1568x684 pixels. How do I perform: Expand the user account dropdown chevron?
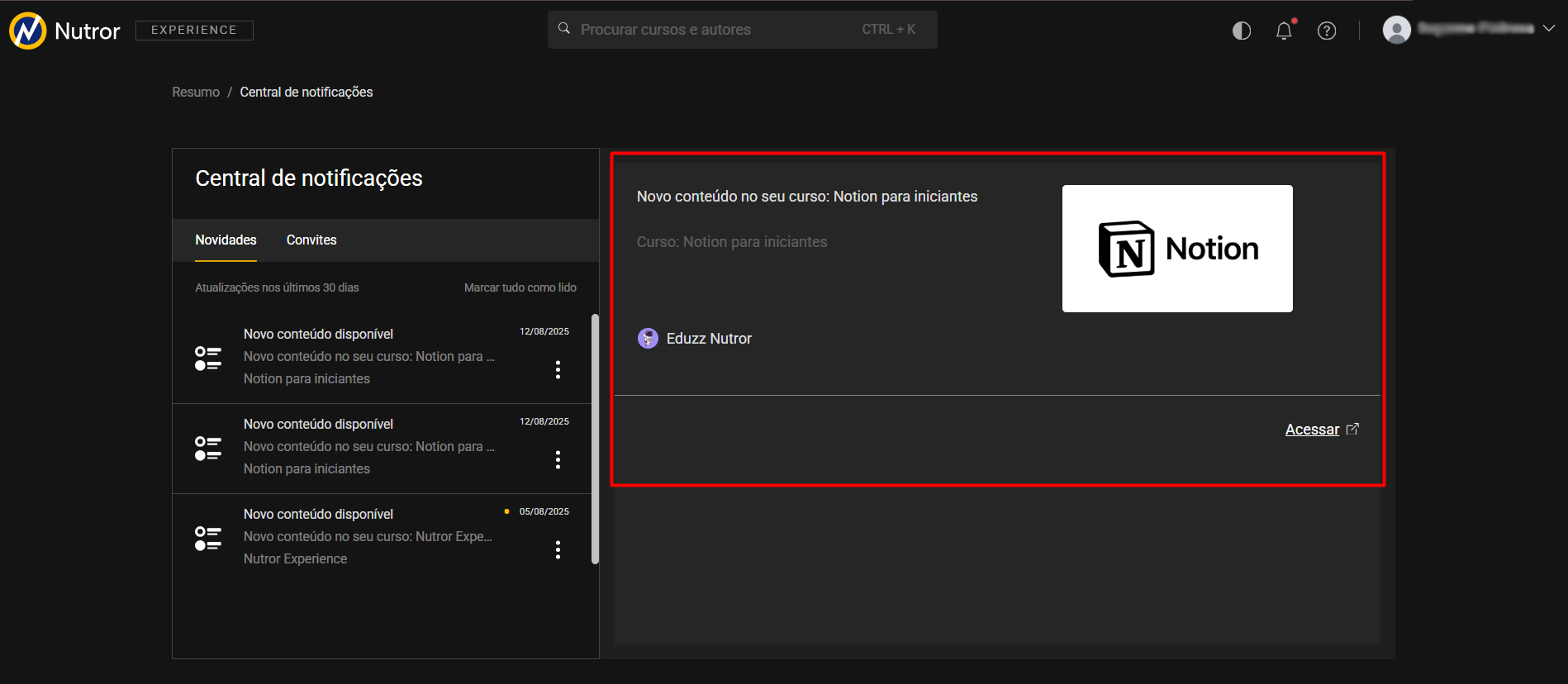pyautogui.click(x=1548, y=28)
